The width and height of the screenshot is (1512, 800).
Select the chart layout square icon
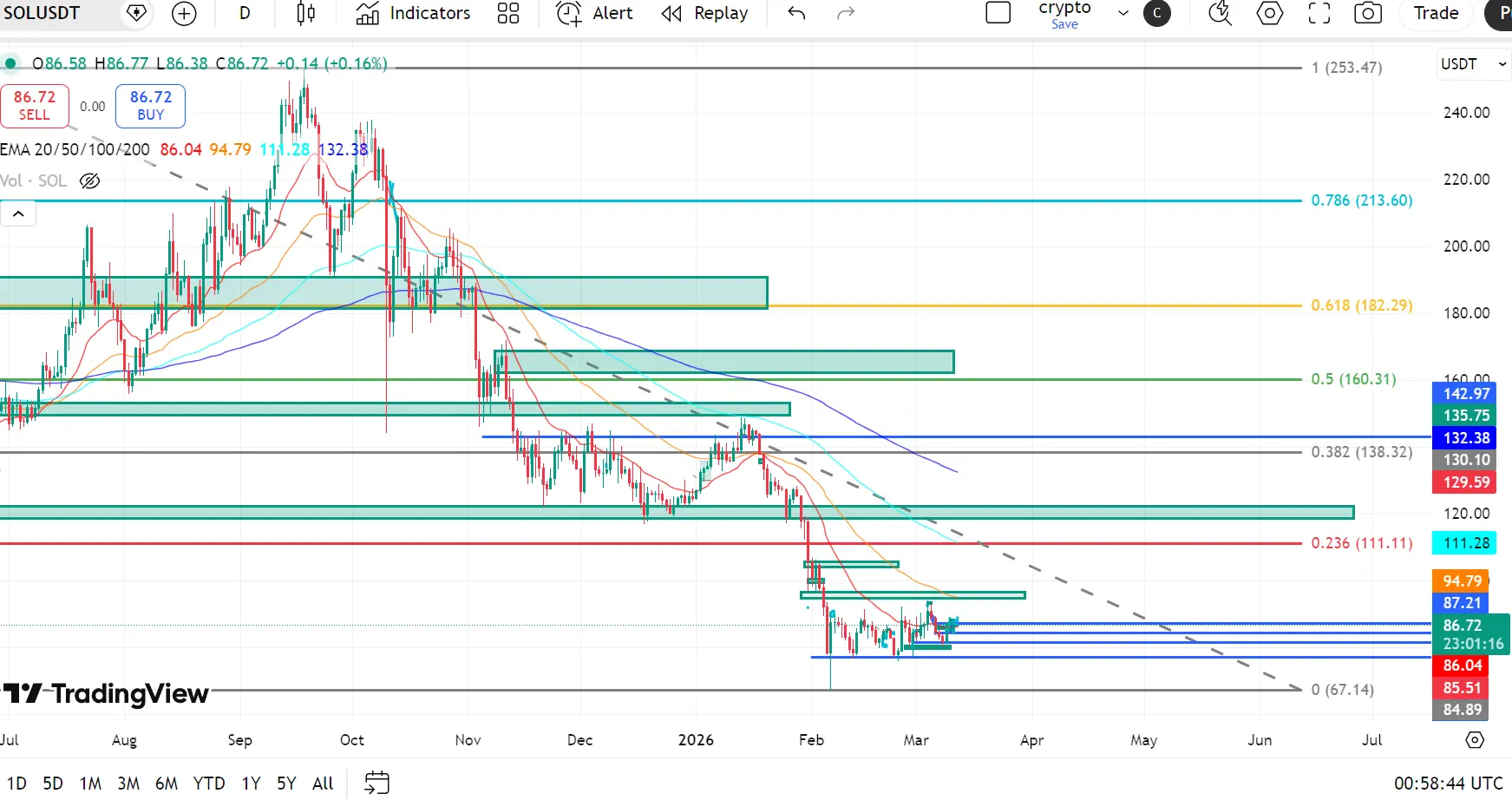(998, 13)
